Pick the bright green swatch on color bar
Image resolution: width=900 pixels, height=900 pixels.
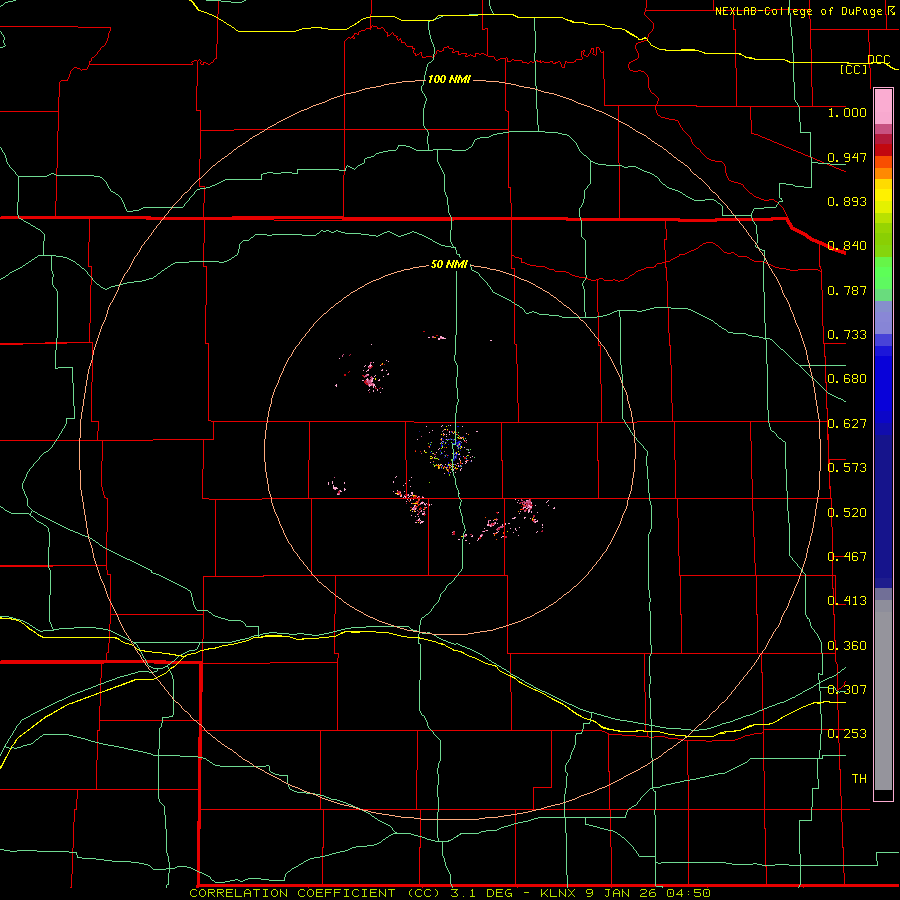point(883,273)
